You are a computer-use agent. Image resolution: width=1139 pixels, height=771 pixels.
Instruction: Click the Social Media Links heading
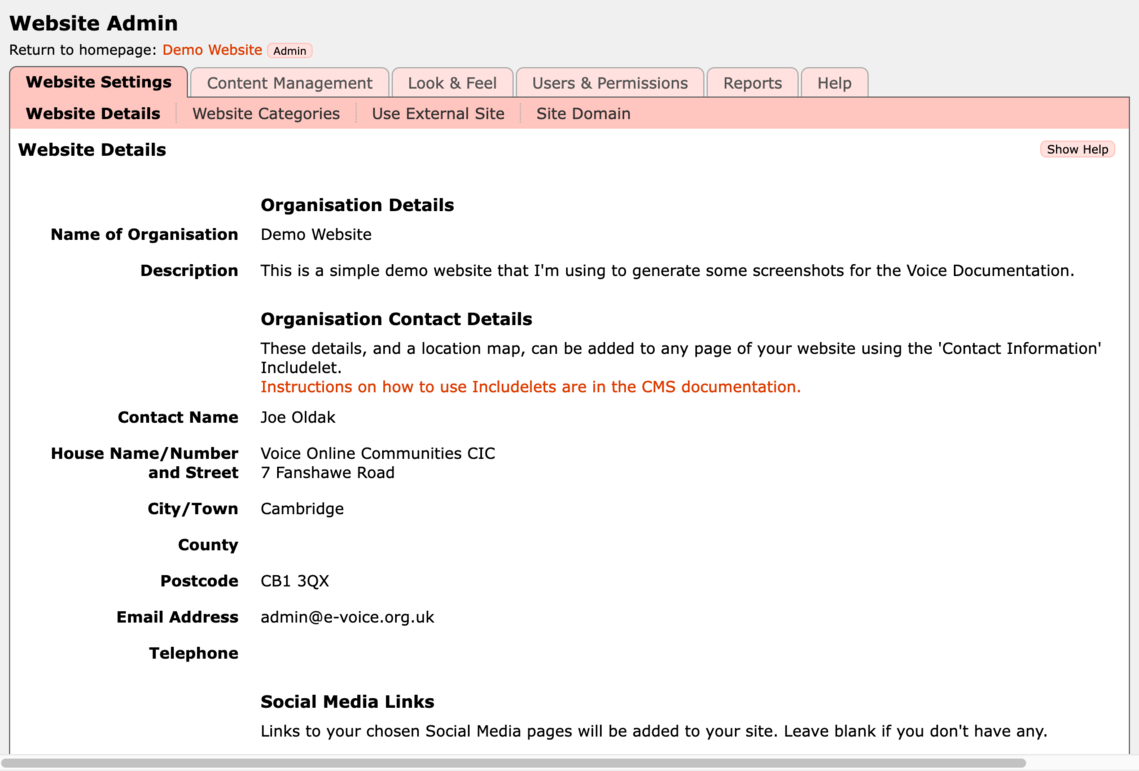(x=347, y=702)
